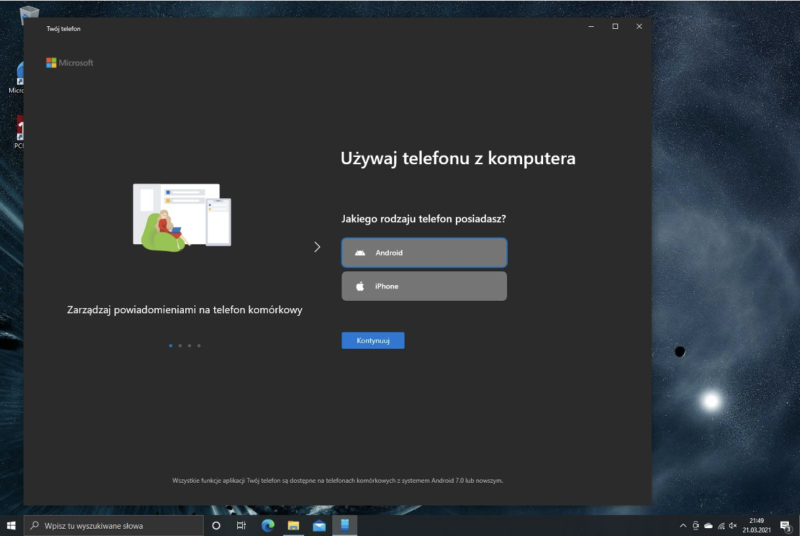Open File Explorer from the taskbar

click(294, 525)
